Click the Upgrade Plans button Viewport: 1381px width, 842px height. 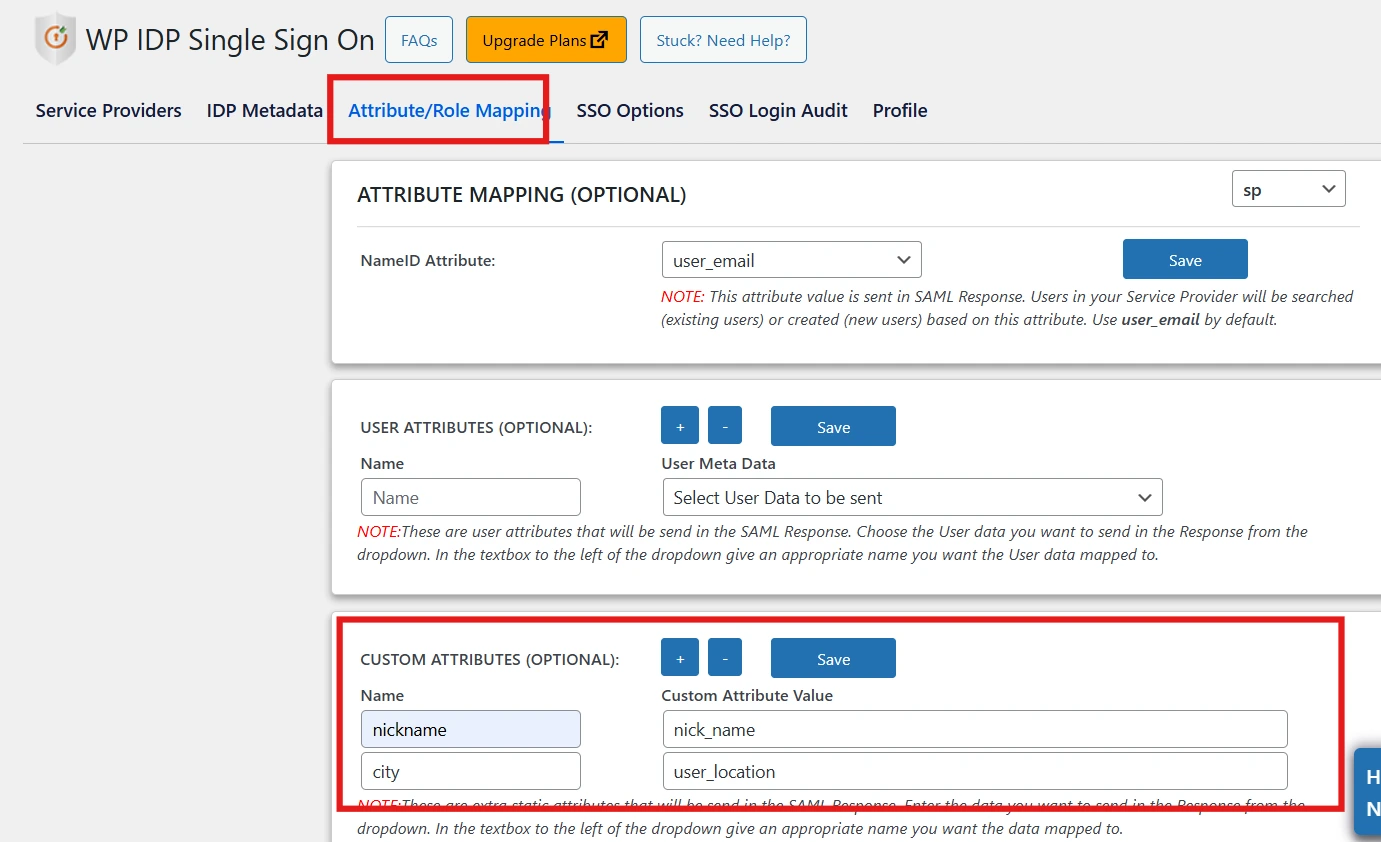tap(546, 40)
